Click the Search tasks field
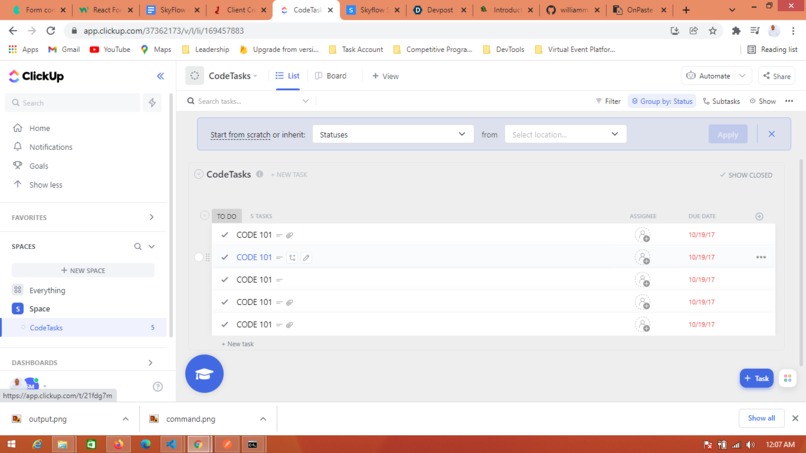This screenshot has width=806, height=453. 242,101
